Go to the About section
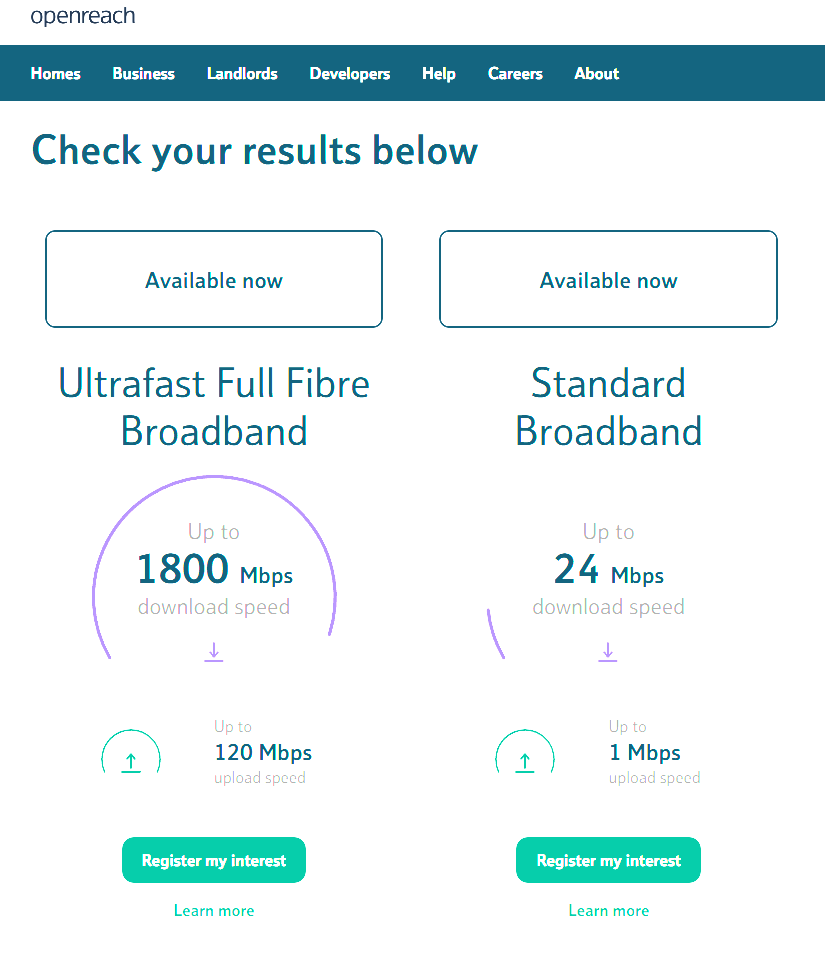Screen dimensions: 825x959 pyautogui.click(x=596, y=73)
